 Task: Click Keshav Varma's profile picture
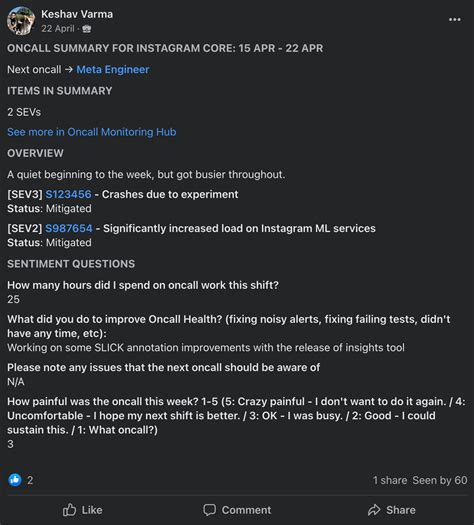(x=21, y=21)
